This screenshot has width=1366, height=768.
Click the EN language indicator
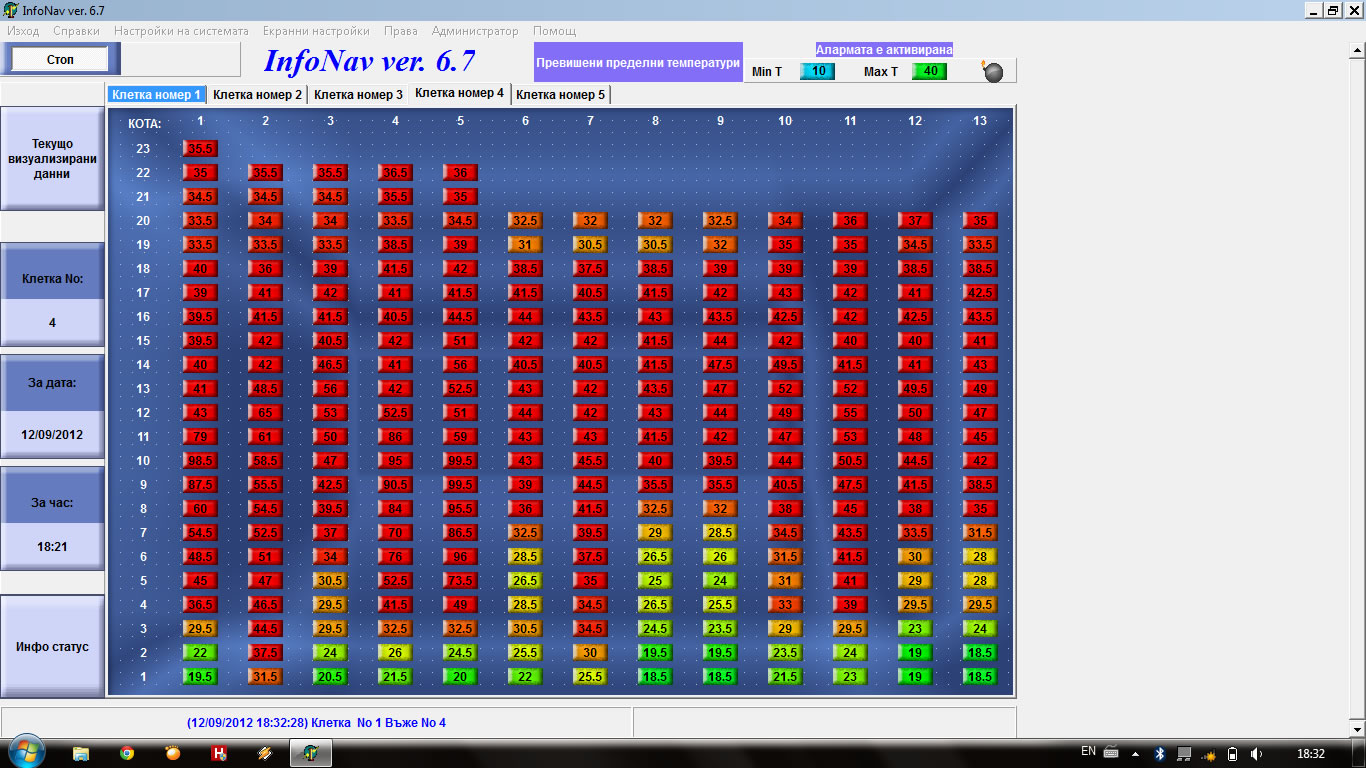tap(1088, 751)
